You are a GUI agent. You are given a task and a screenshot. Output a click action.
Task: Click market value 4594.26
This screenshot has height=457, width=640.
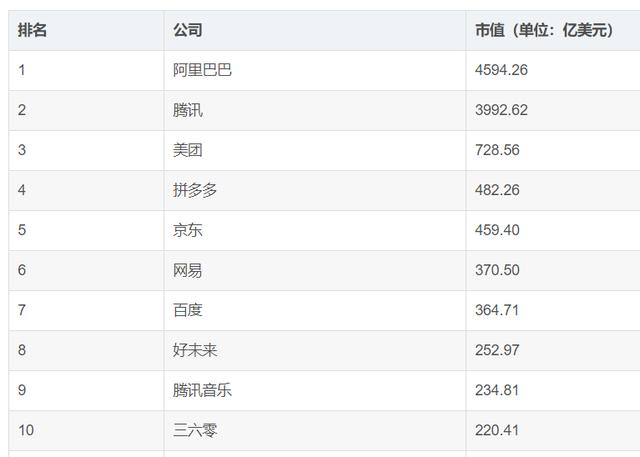click(x=501, y=70)
